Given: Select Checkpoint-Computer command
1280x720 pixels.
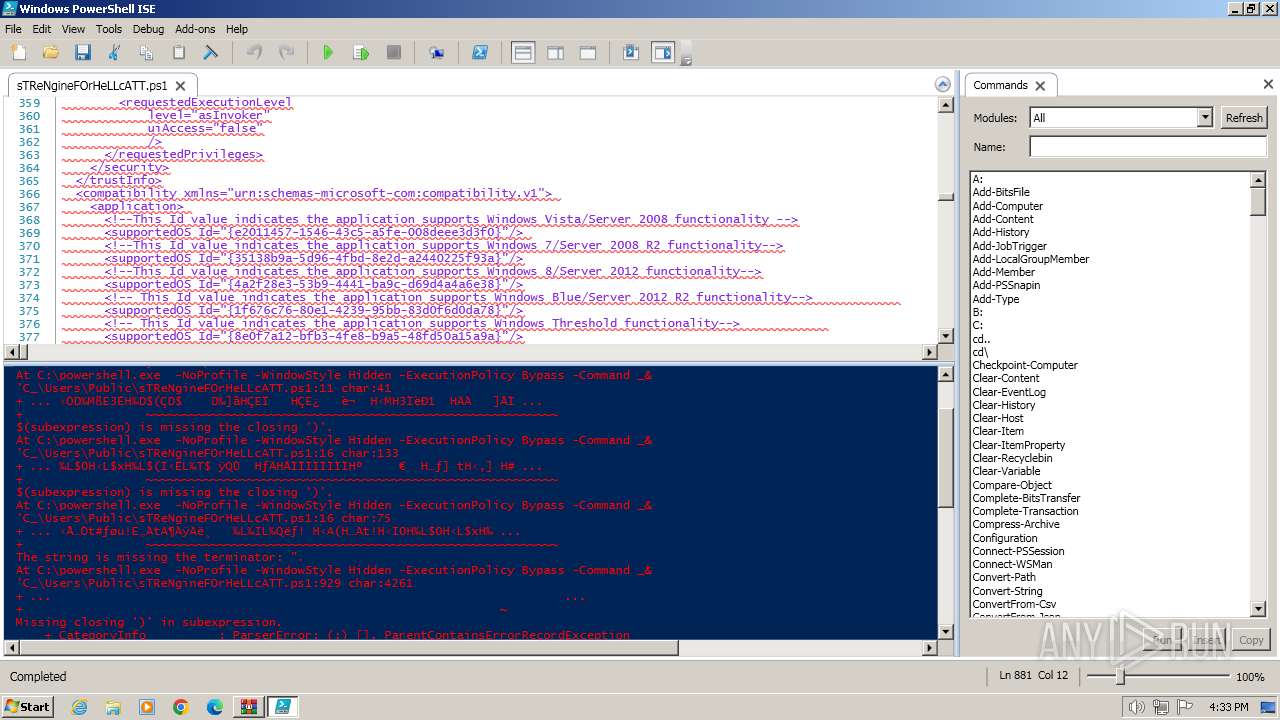Looking at the screenshot, I should (x=1025, y=365).
